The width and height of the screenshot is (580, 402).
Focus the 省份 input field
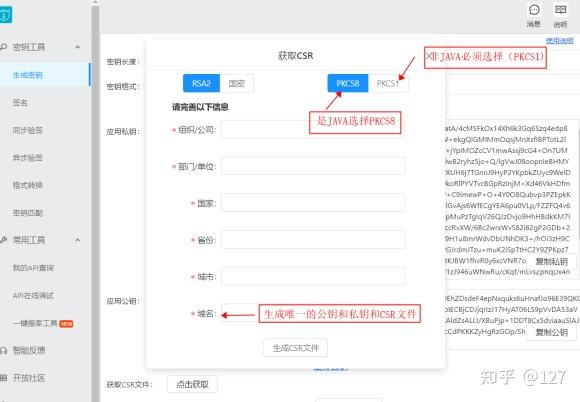[x=313, y=240]
